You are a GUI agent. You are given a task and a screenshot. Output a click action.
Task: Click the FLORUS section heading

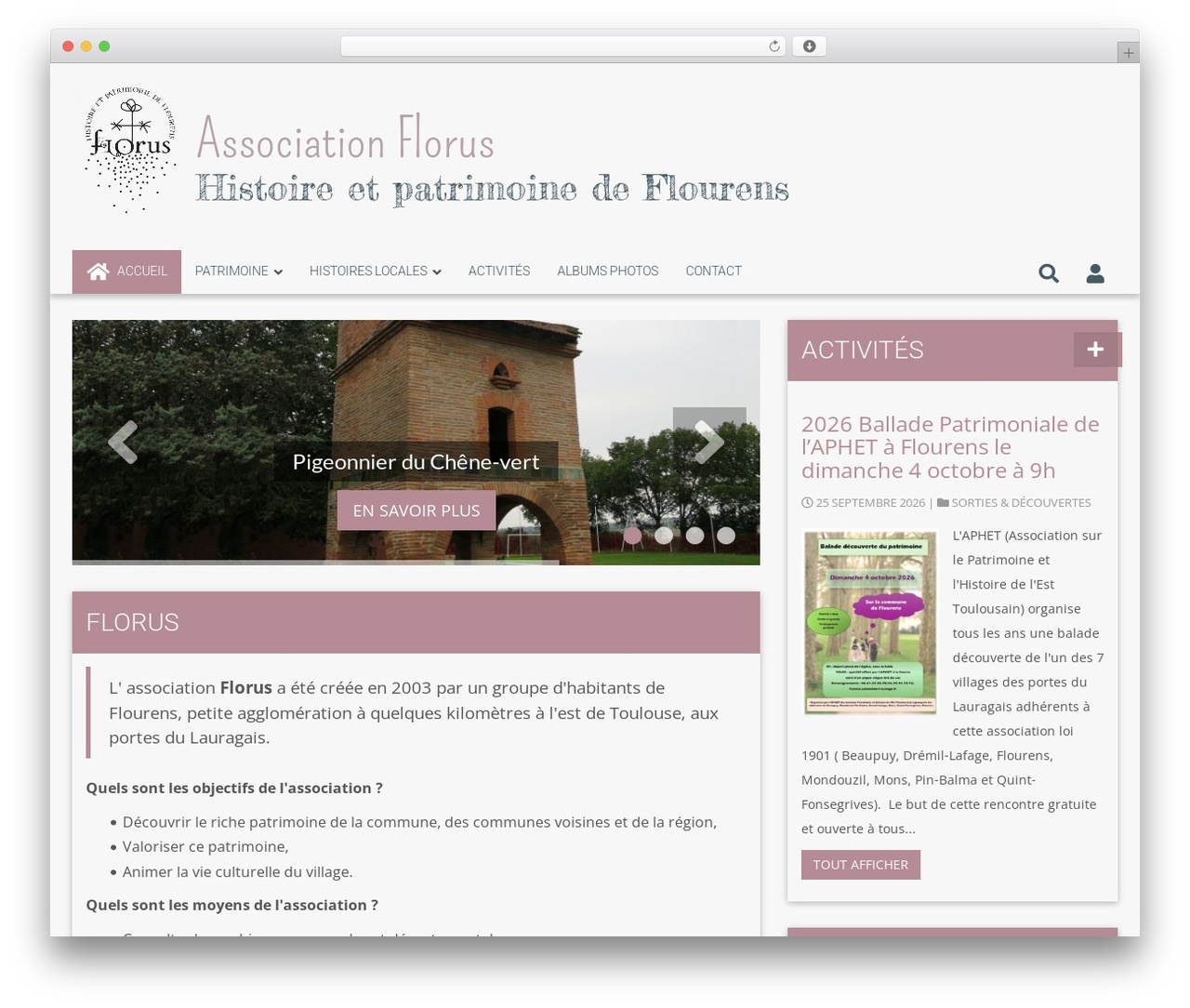[x=133, y=622]
